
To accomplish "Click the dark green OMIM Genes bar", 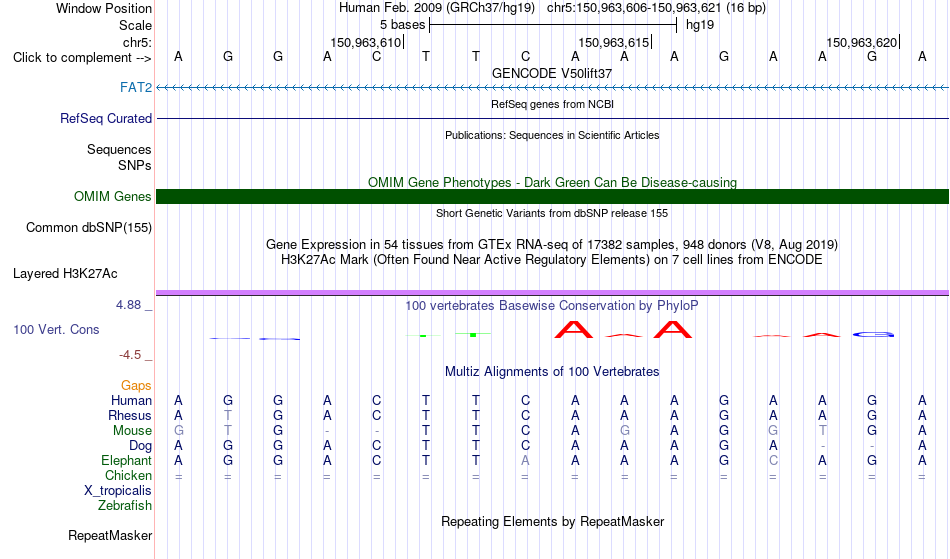I will coord(552,196).
